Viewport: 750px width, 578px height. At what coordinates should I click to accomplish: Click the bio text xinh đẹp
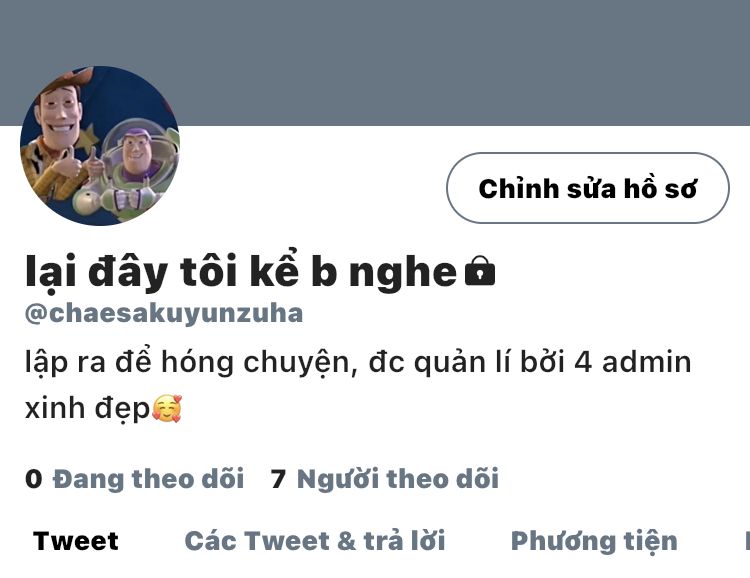point(88,410)
